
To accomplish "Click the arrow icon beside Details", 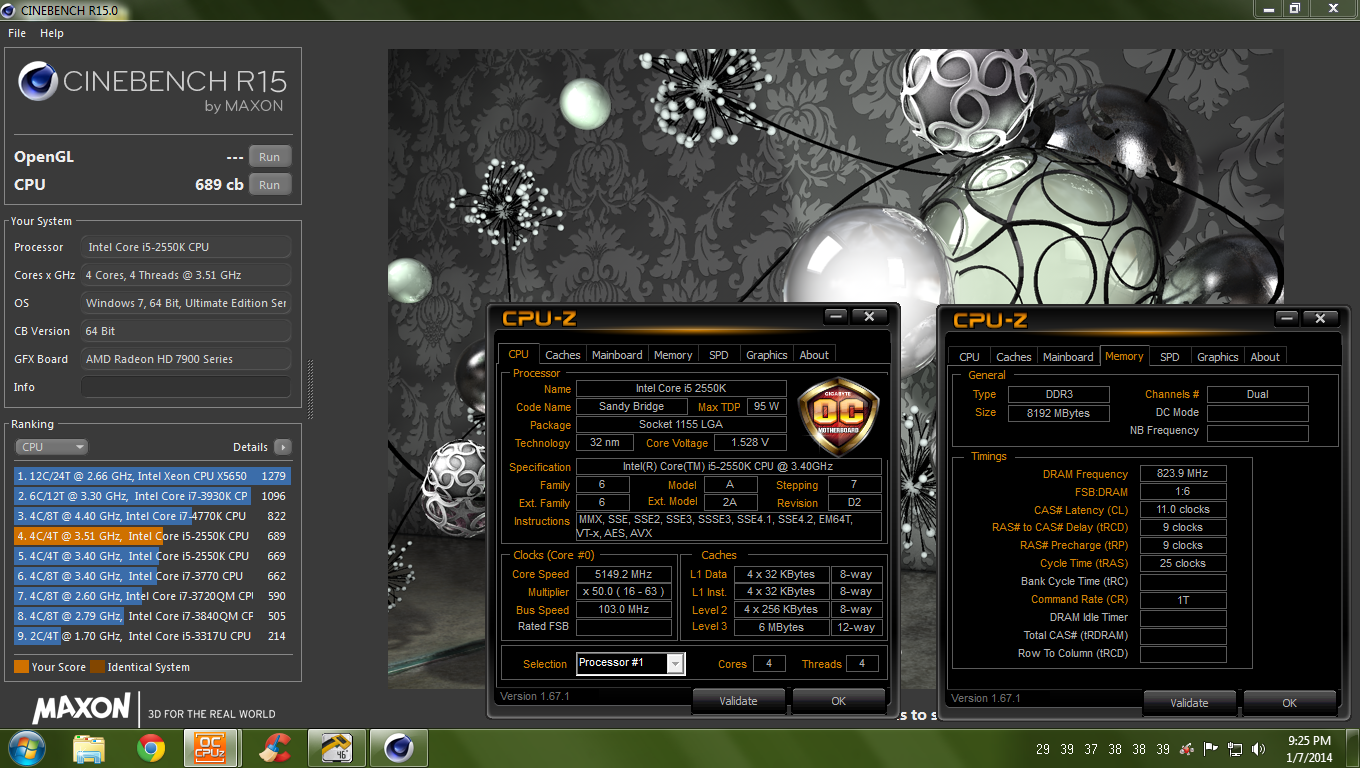I will [283, 447].
